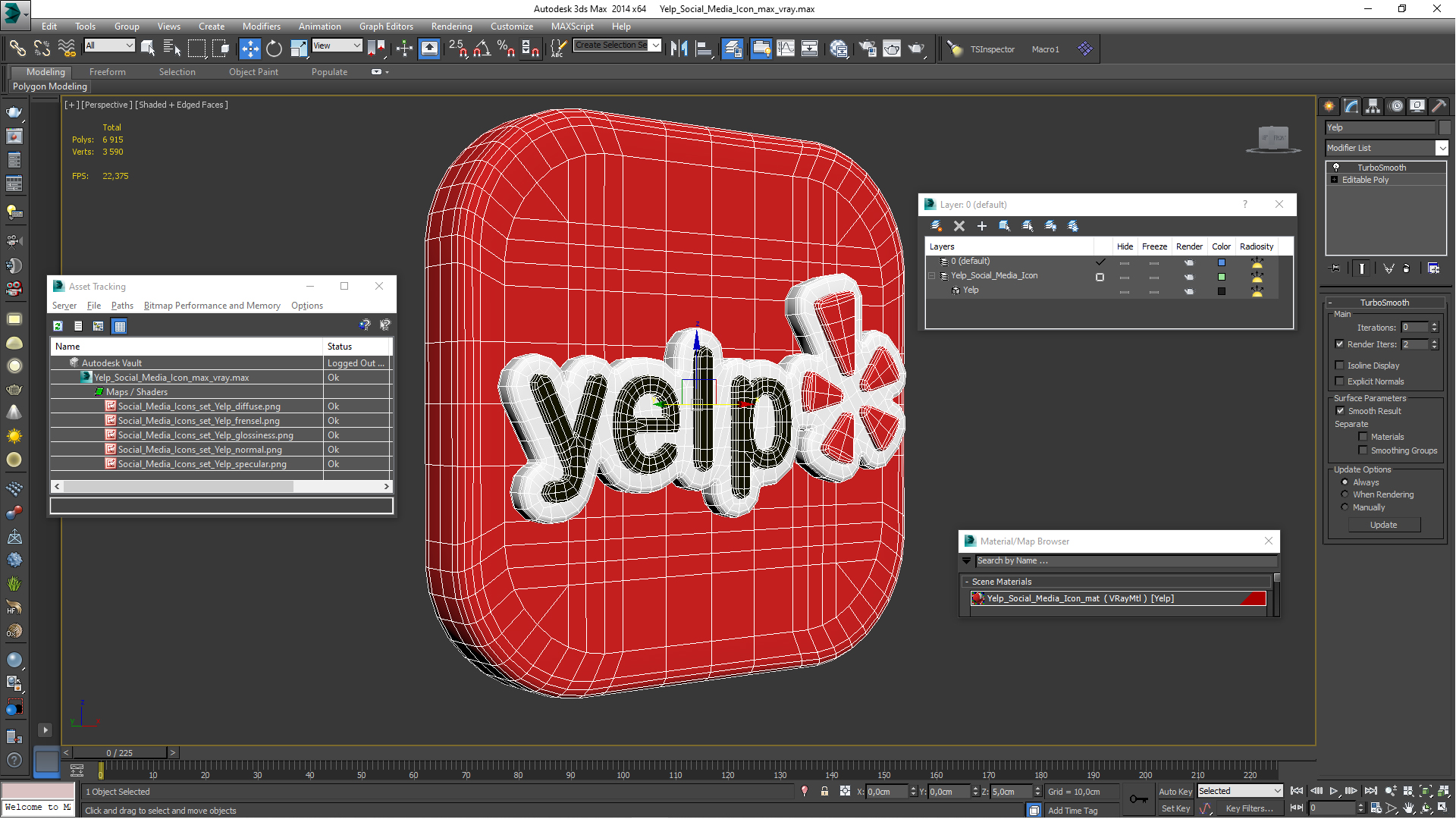Add selected objects to layer plus icon
This screenshot has width=1456, height=819.
pos(982,226)
